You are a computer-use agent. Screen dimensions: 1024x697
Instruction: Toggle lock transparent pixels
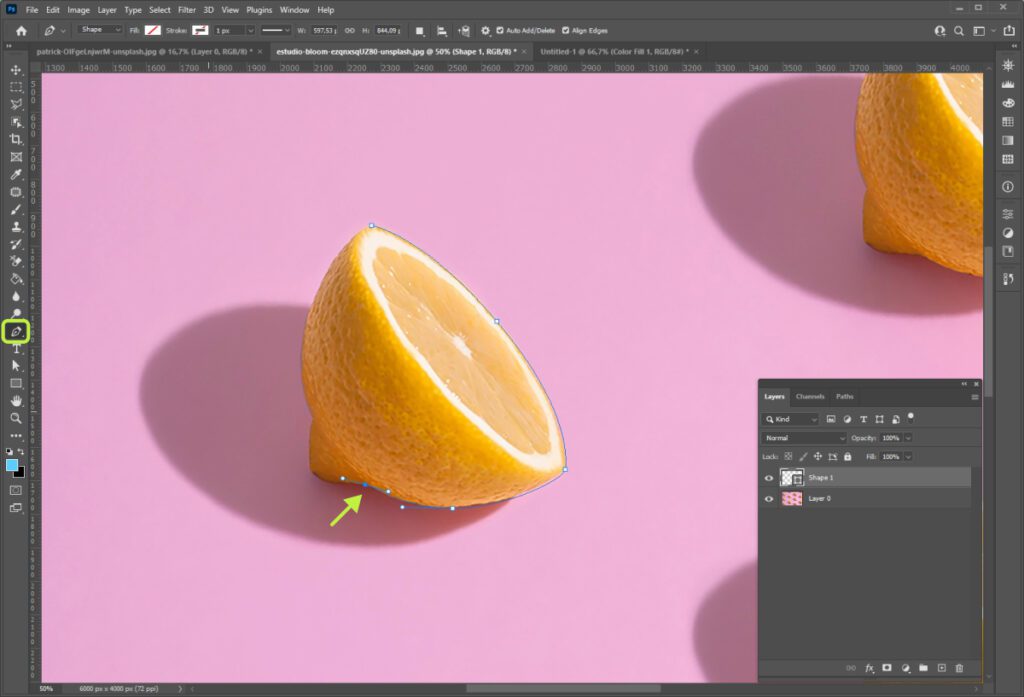[788, 457]
